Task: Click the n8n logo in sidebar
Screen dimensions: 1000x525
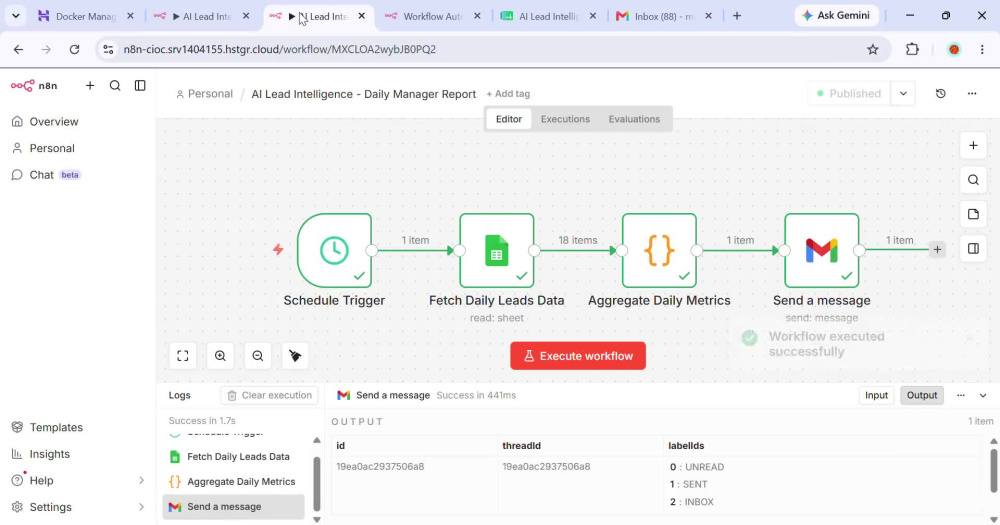Action: coord(34,85)
